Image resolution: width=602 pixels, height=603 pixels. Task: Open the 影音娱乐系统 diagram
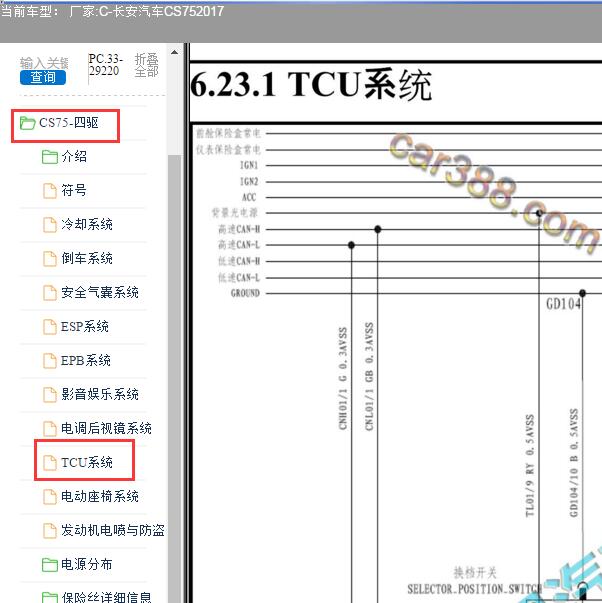tap(100, 394)
